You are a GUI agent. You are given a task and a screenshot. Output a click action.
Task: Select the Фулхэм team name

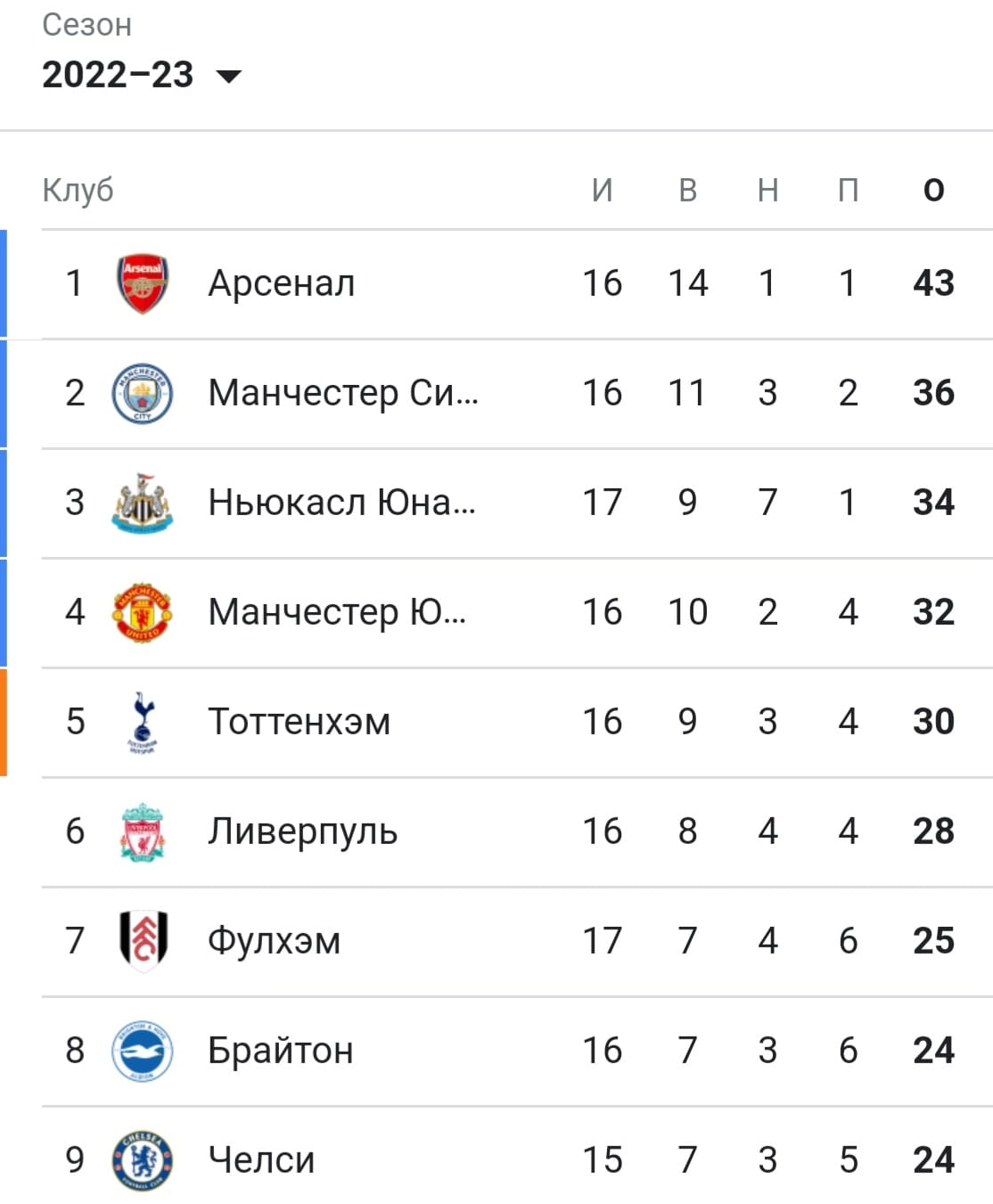pyautogui.click(x=275, y=941)
